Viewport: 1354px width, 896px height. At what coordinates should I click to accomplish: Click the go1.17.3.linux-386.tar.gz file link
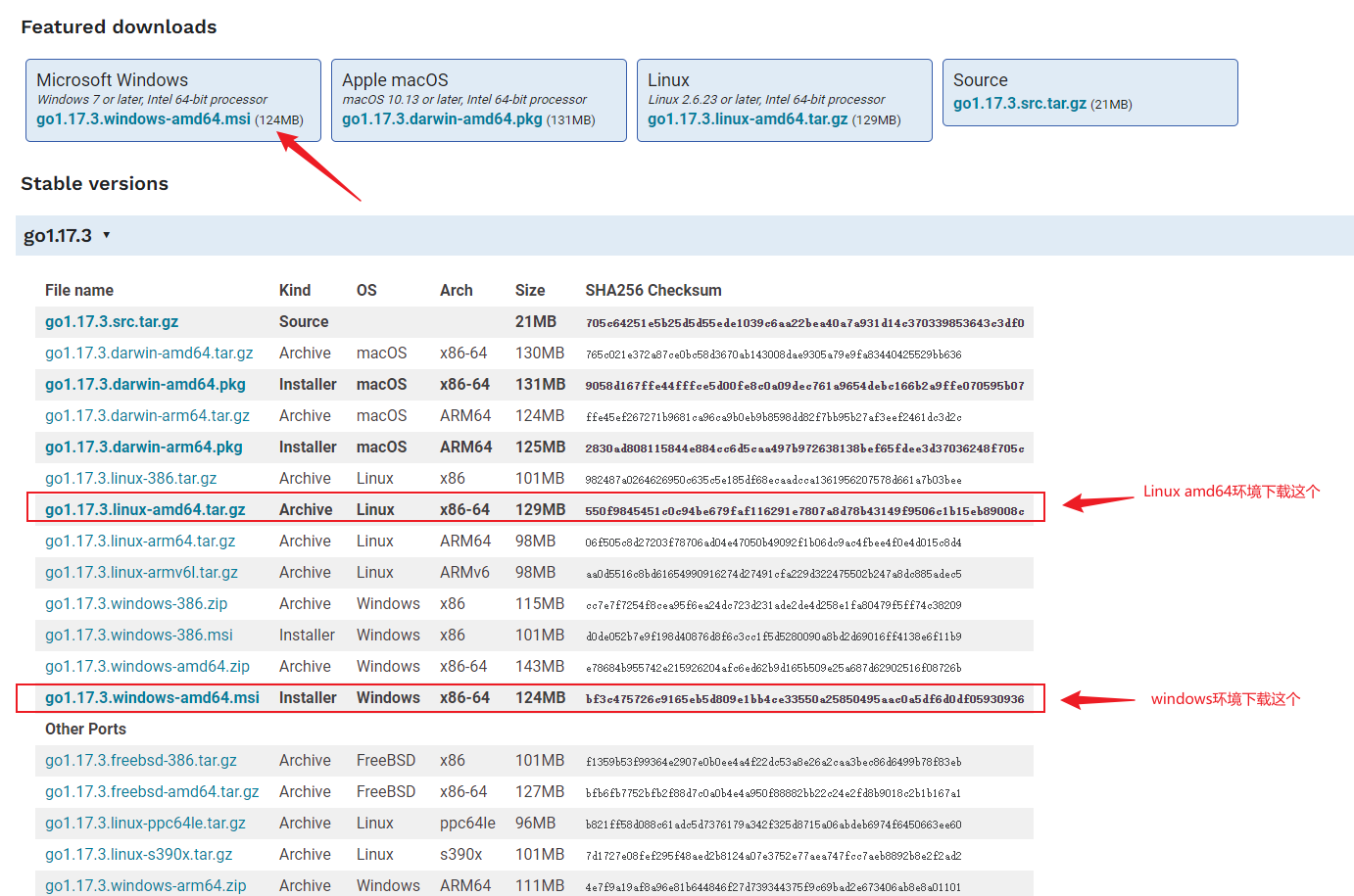[130, 479]
